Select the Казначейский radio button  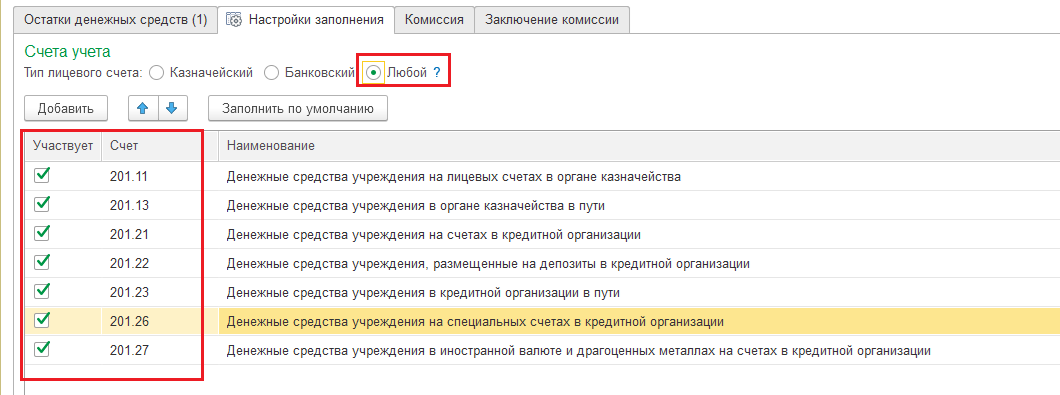click(156, 73)
